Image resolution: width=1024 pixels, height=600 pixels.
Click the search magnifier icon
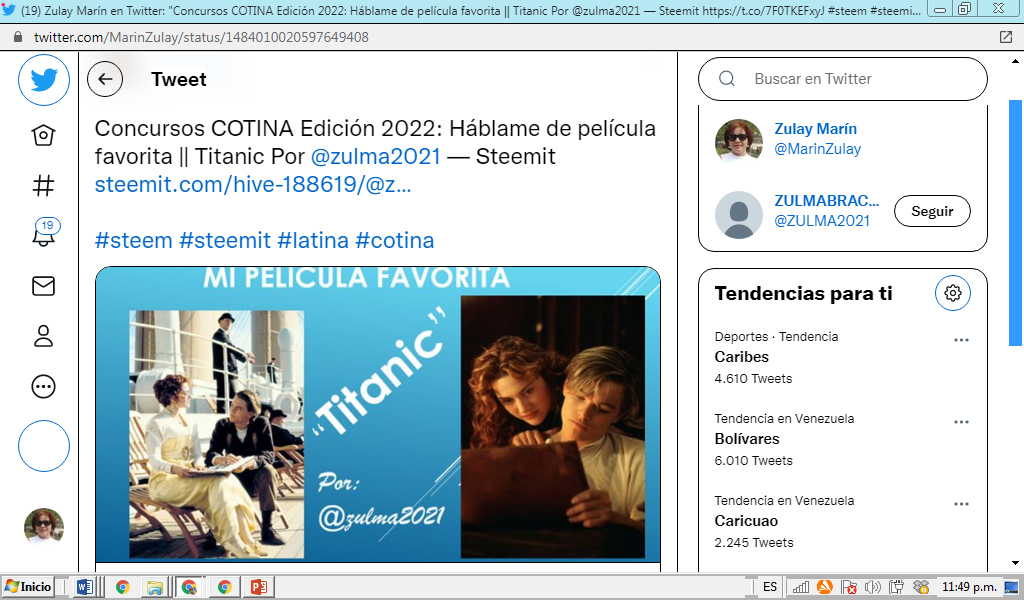tap(727, 79)
